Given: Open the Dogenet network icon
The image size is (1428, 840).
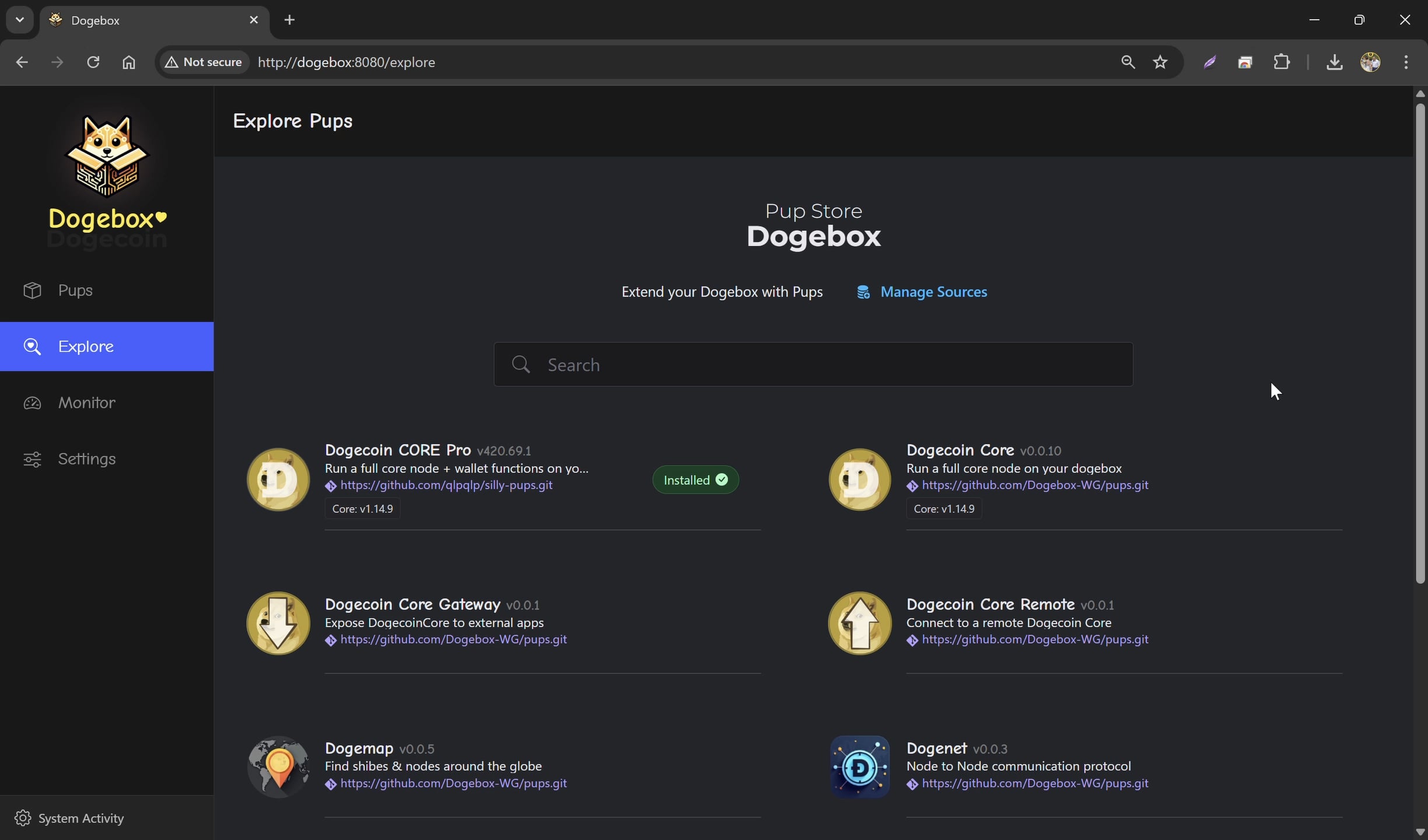Looking at the screenshot, I should [859, 767].
